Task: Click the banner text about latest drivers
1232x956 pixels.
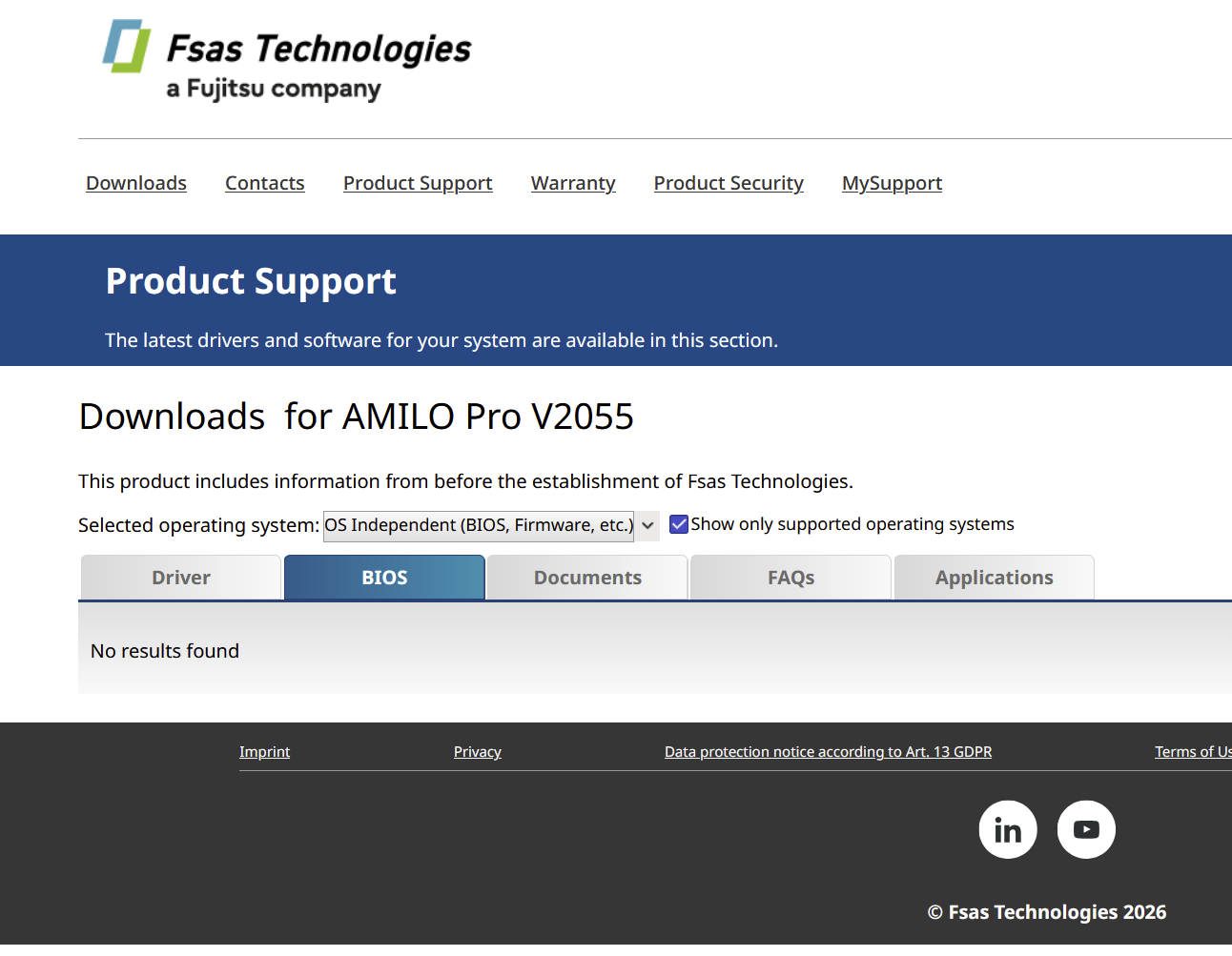Action: click(441, 340)
